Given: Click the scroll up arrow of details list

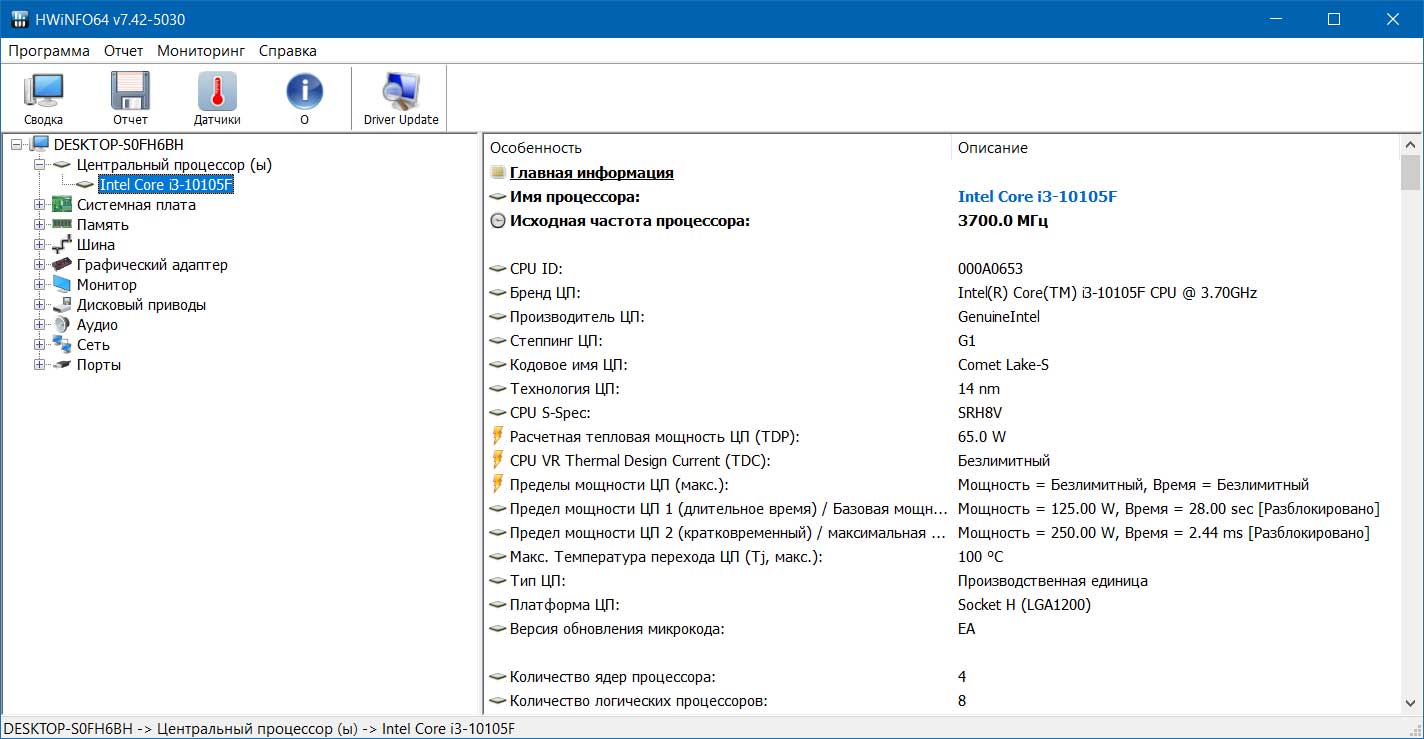Looking at the screenshot, I should (1411, 144).
